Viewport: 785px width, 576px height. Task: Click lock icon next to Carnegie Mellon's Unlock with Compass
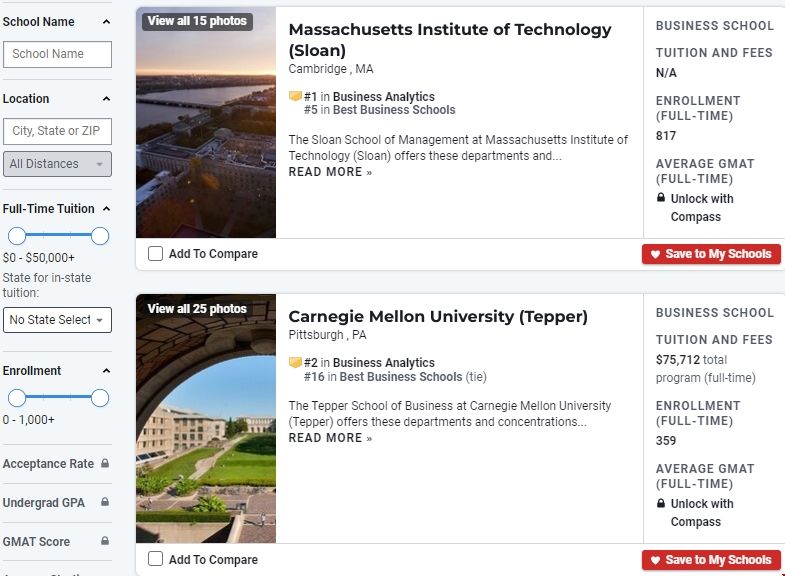(x=661, y=504)
